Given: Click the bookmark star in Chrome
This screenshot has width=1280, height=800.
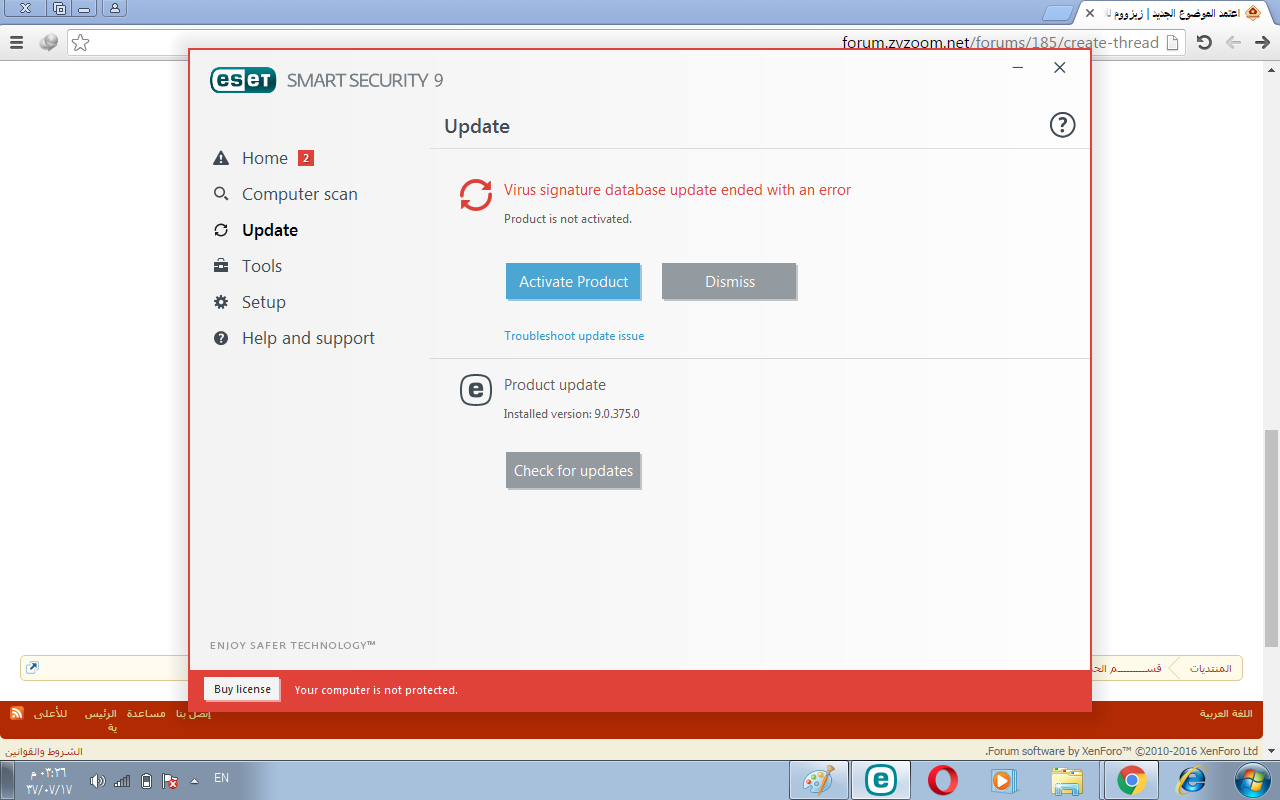Looking at the screenshot, I should pos(82,43).
